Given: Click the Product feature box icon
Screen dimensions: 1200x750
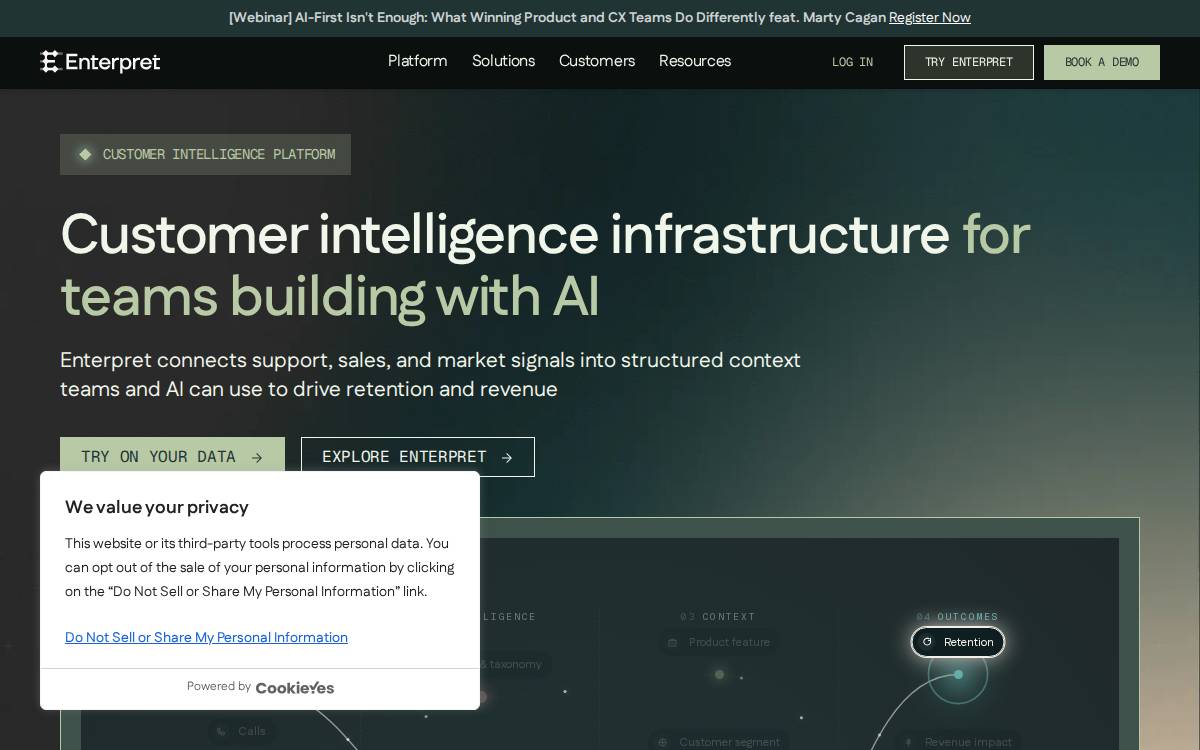Looking at the screenshot, I should tap(672, 642).
